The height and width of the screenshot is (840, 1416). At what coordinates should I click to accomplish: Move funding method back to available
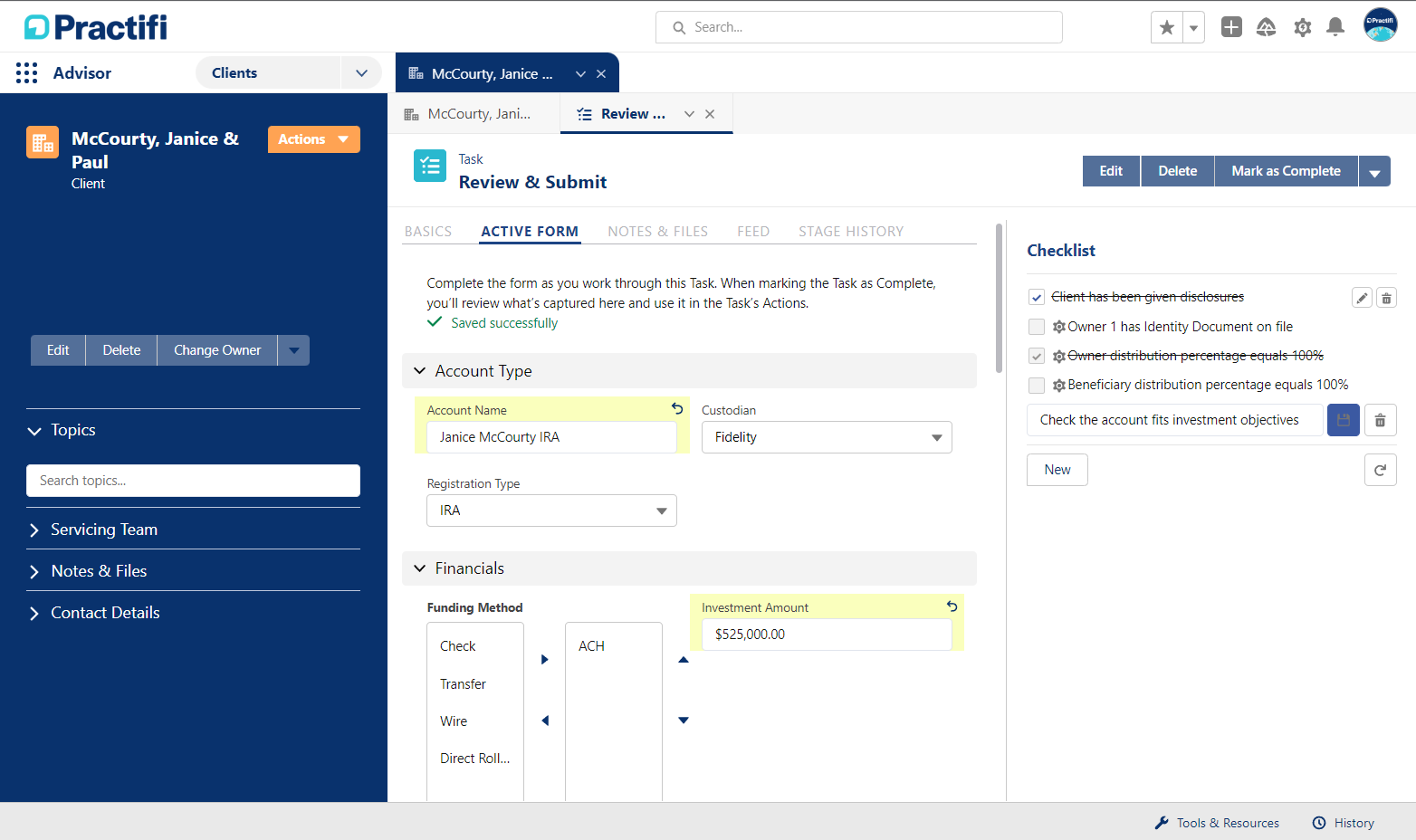tap(545, 721)
